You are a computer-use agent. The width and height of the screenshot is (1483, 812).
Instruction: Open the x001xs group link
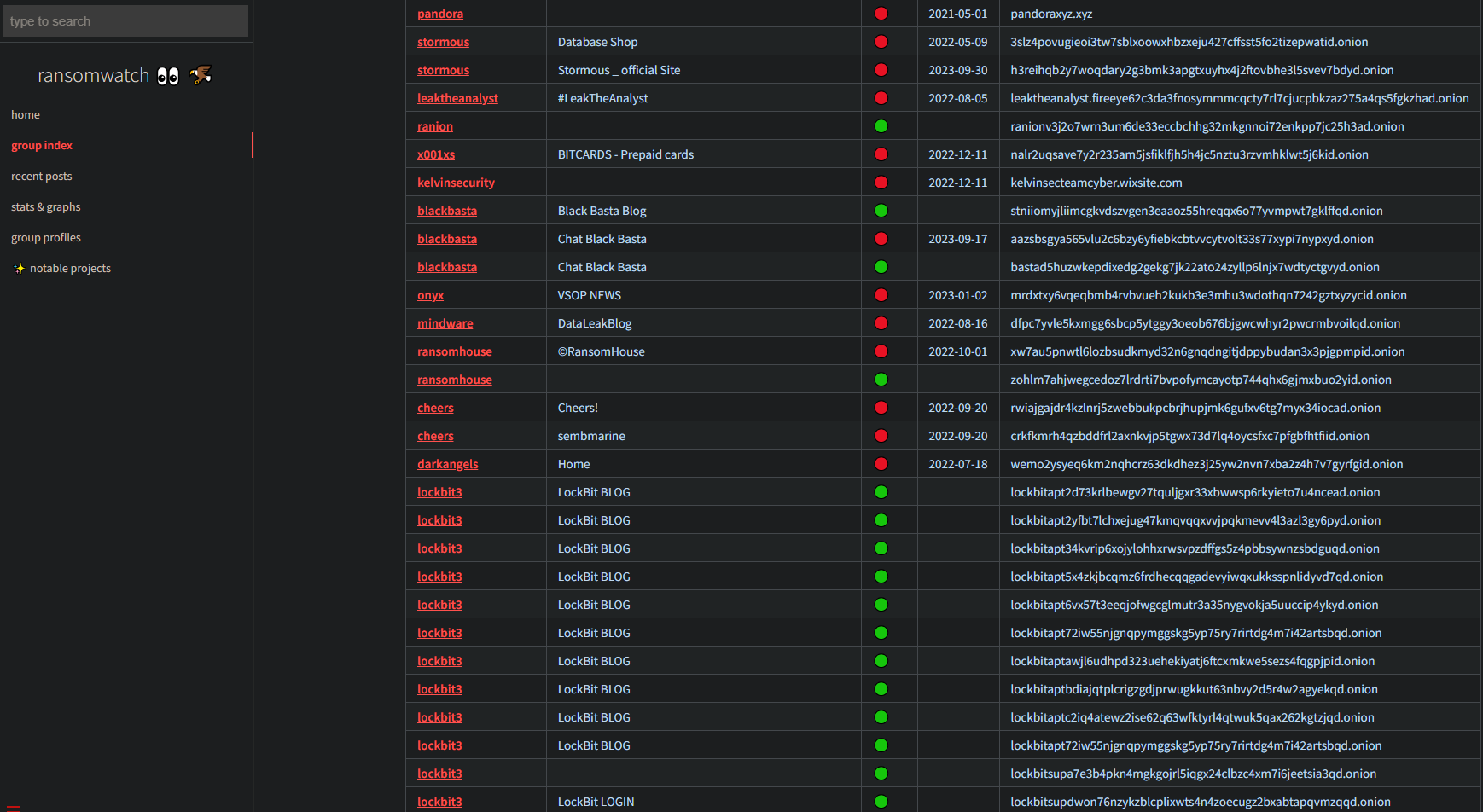[x=436, y=154]
